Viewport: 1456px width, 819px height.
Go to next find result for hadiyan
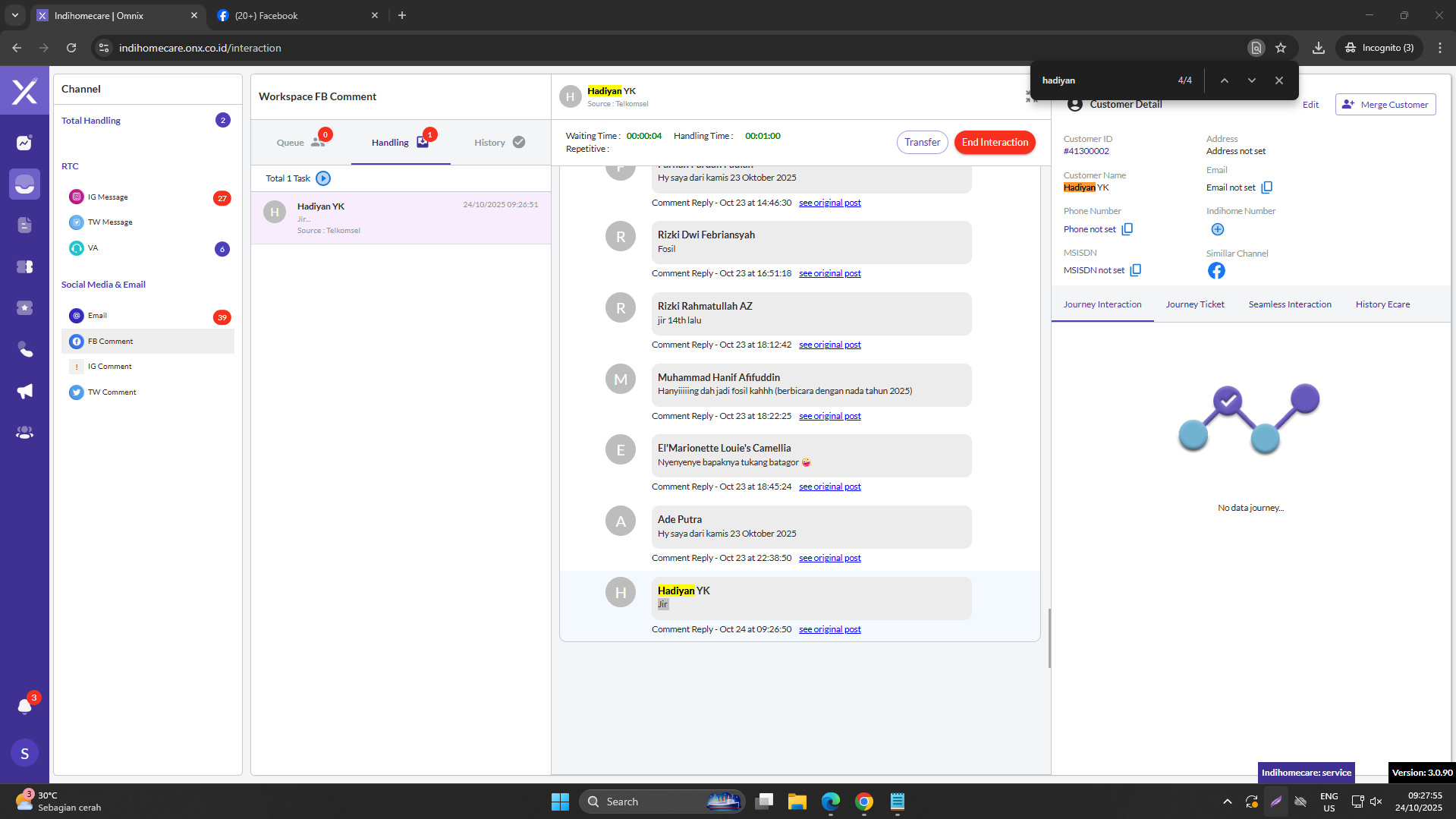tap(1252, 80)
